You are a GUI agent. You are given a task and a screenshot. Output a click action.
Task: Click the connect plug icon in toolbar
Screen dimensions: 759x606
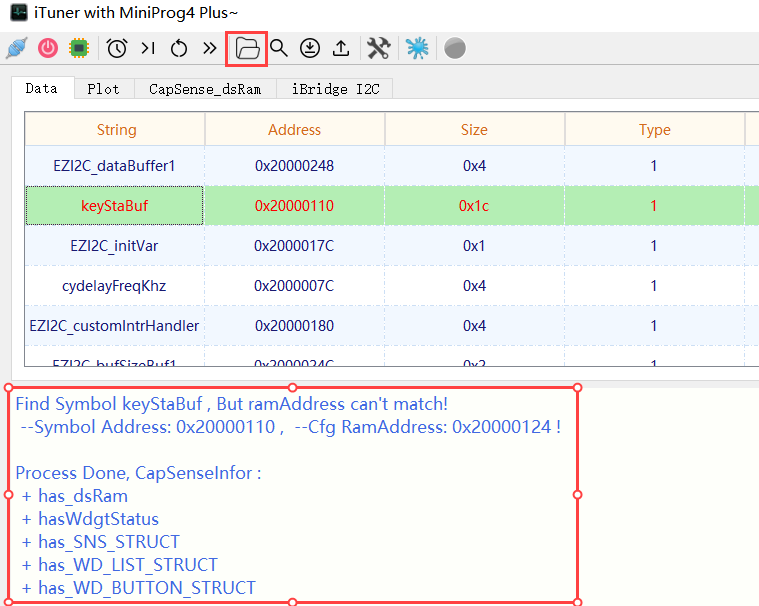(x=17, y=48)
